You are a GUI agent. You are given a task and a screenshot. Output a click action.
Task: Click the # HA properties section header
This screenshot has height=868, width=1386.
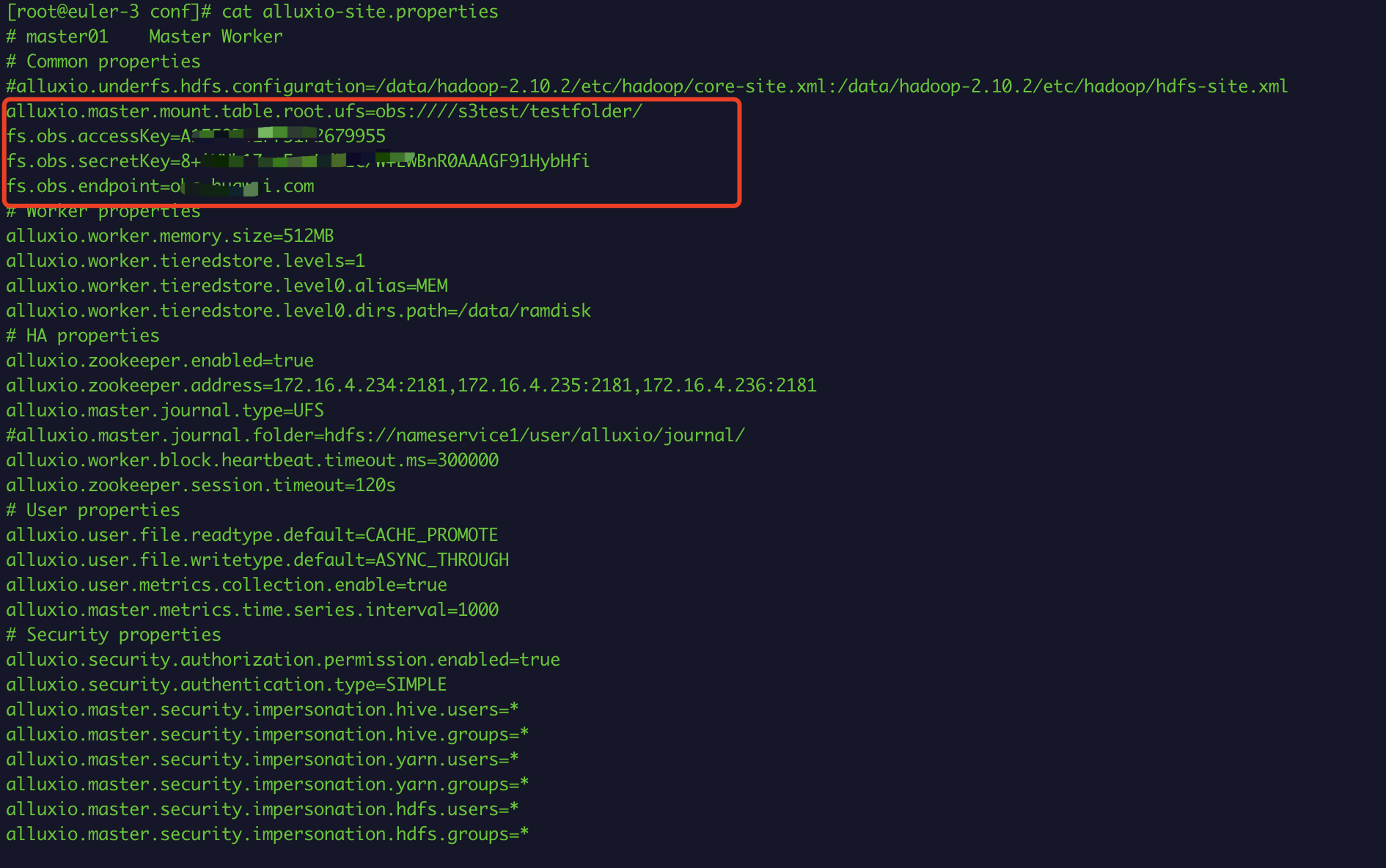83,335
